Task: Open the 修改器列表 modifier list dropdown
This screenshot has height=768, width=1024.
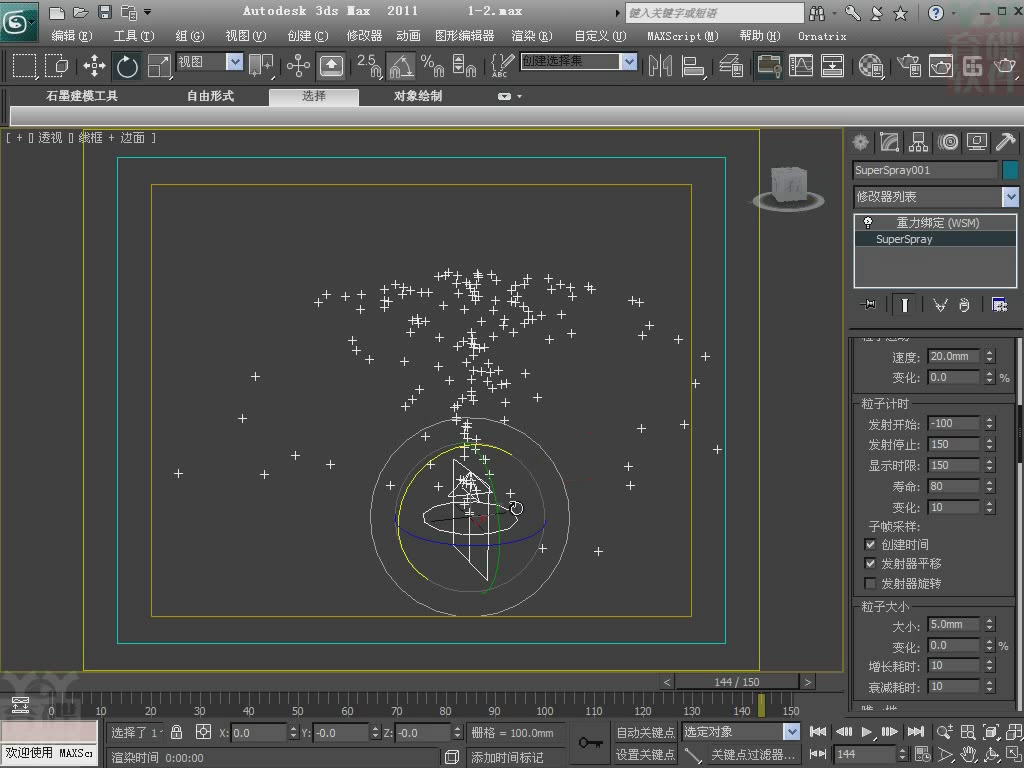Action: (1010, 196)
